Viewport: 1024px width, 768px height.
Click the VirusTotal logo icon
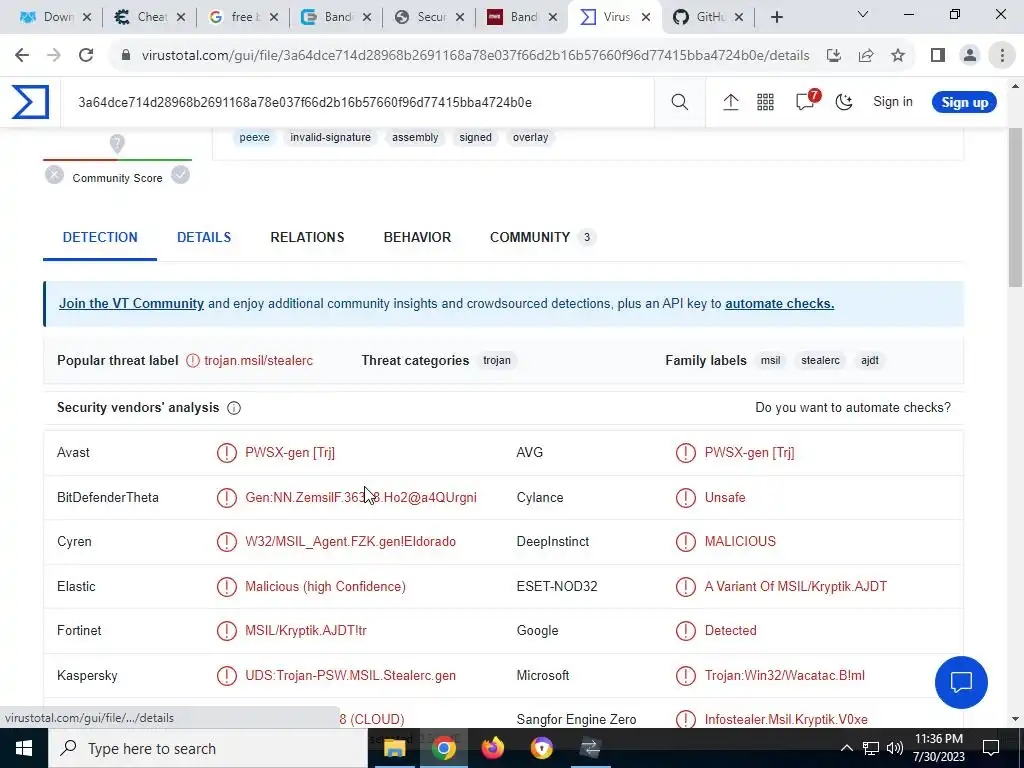click(30, 102)
